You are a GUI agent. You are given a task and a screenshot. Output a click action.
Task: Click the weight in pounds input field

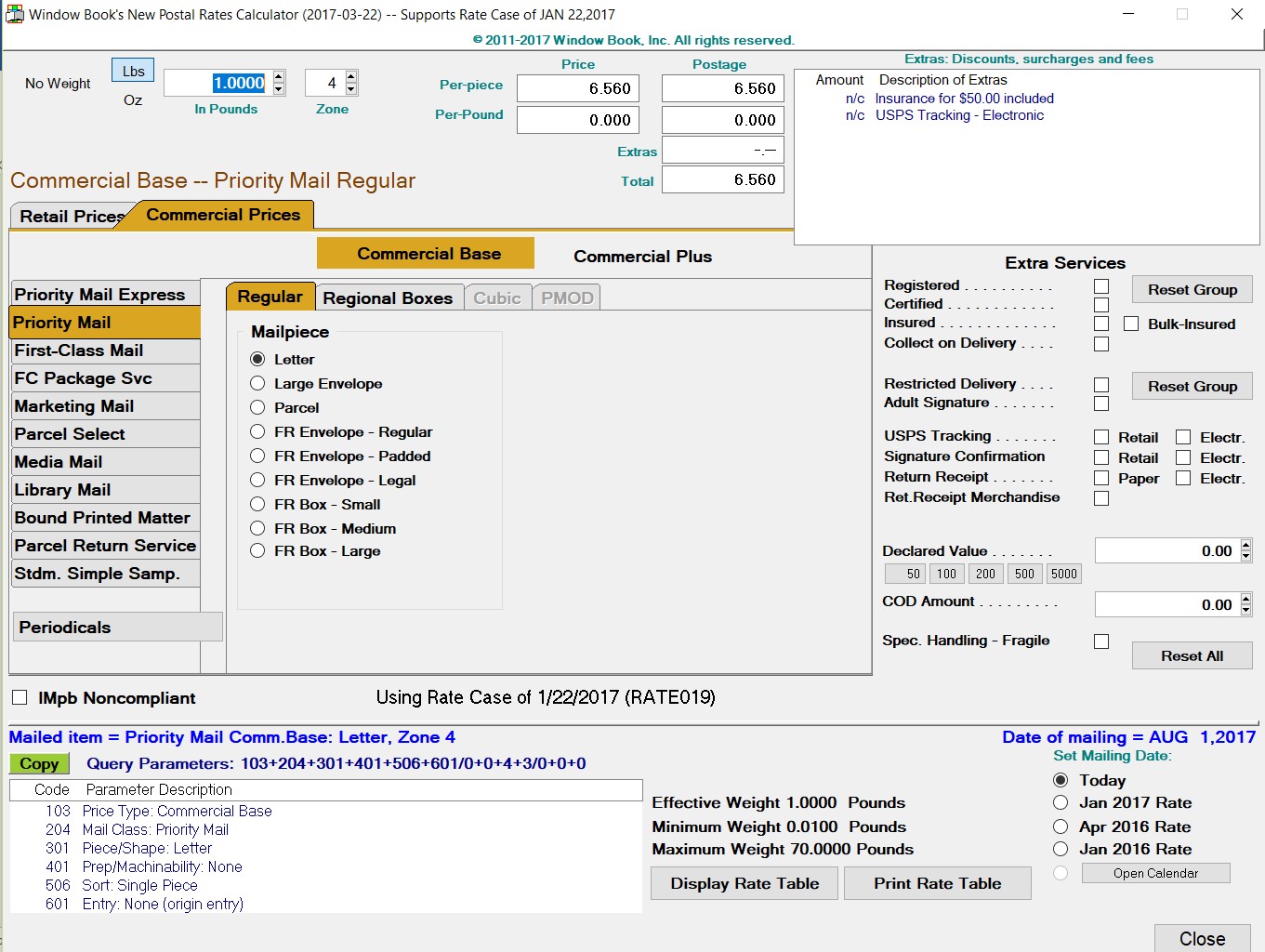click(x=218, y=83)
